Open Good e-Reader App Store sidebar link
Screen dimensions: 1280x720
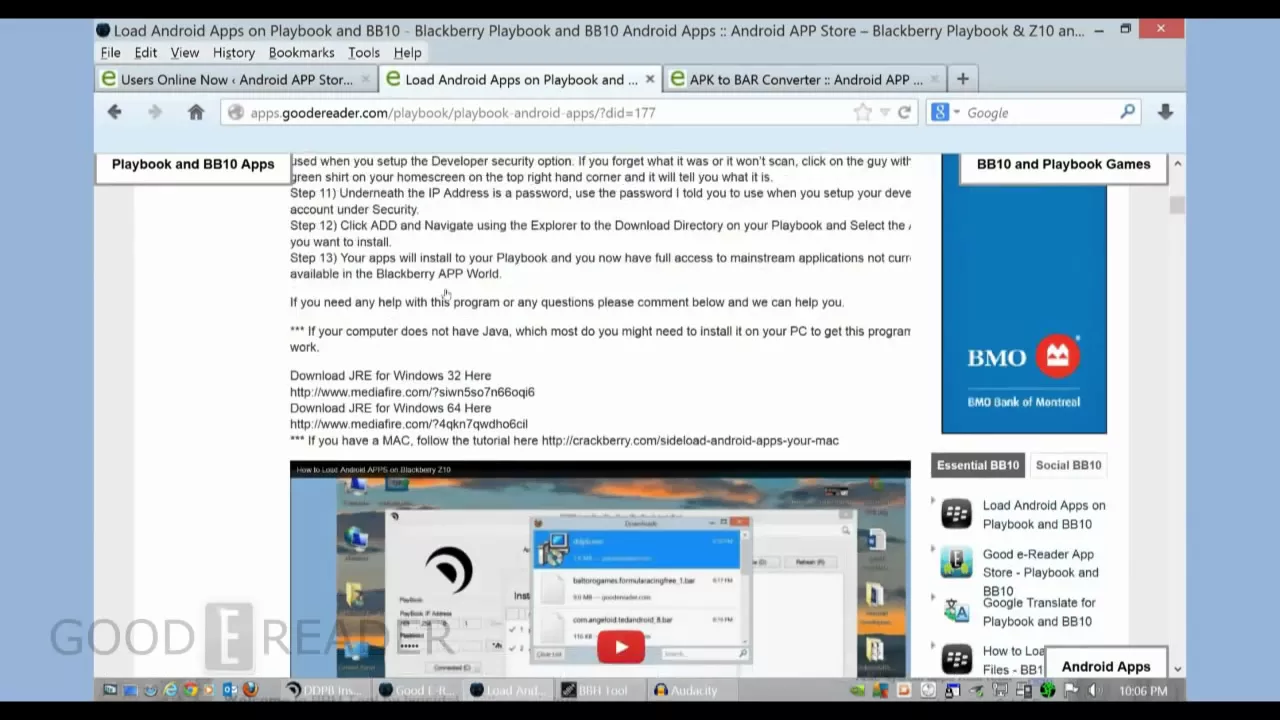(1041, 572)
